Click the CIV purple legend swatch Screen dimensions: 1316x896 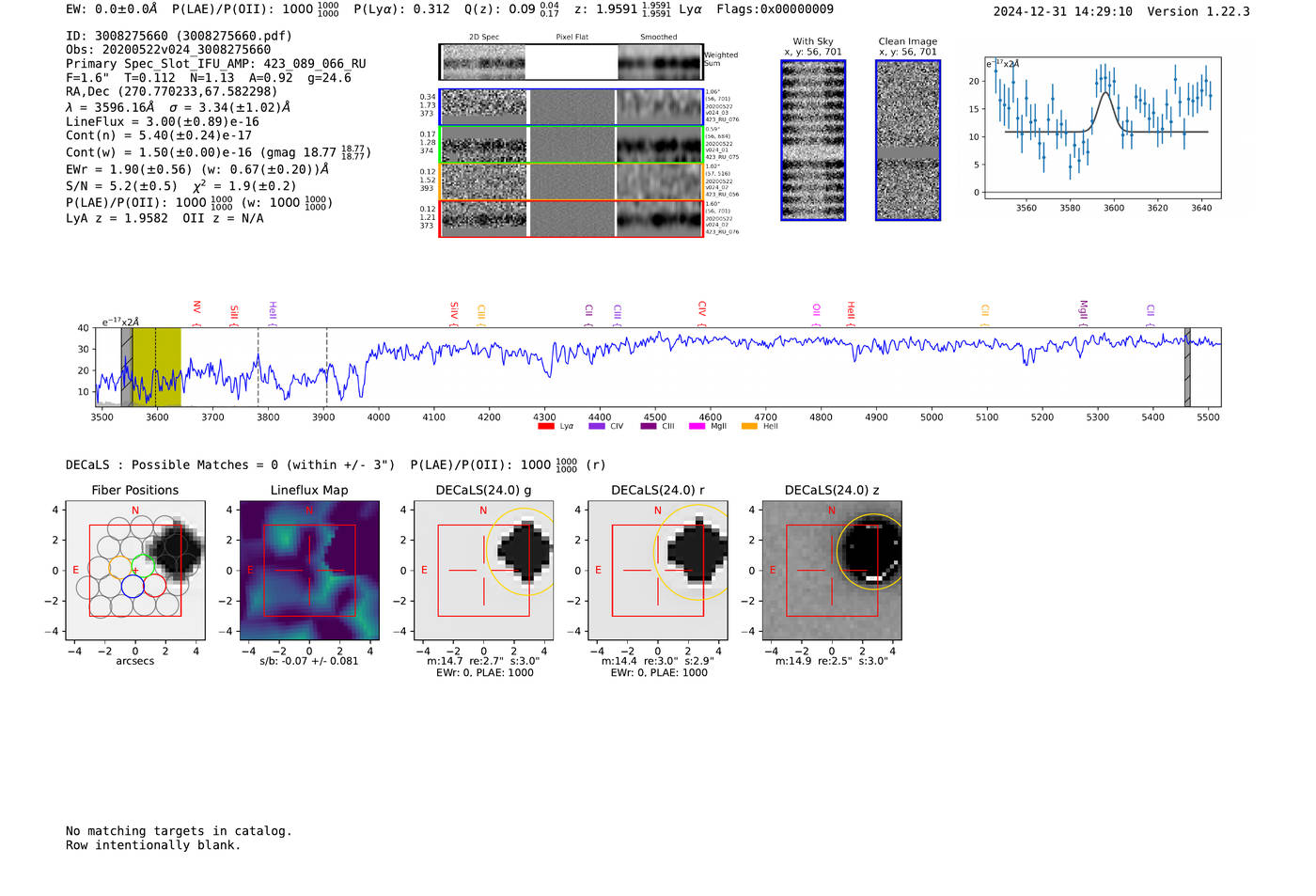click(596, 427)
